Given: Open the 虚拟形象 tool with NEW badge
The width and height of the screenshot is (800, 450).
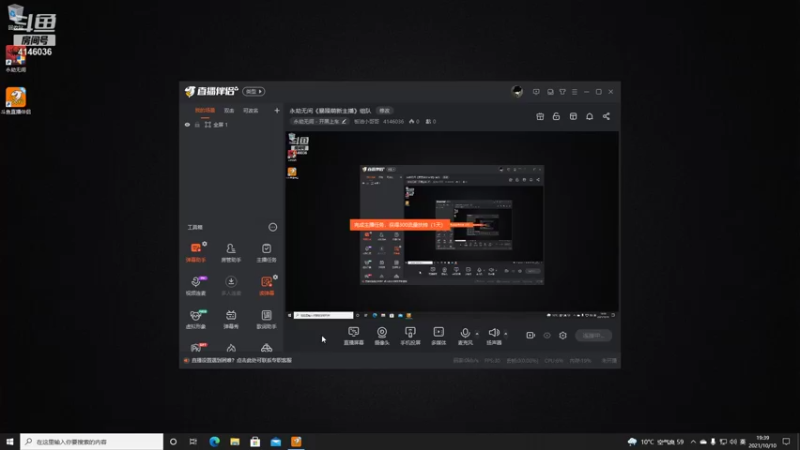Looking at the screenshot, I should (195, 318).
